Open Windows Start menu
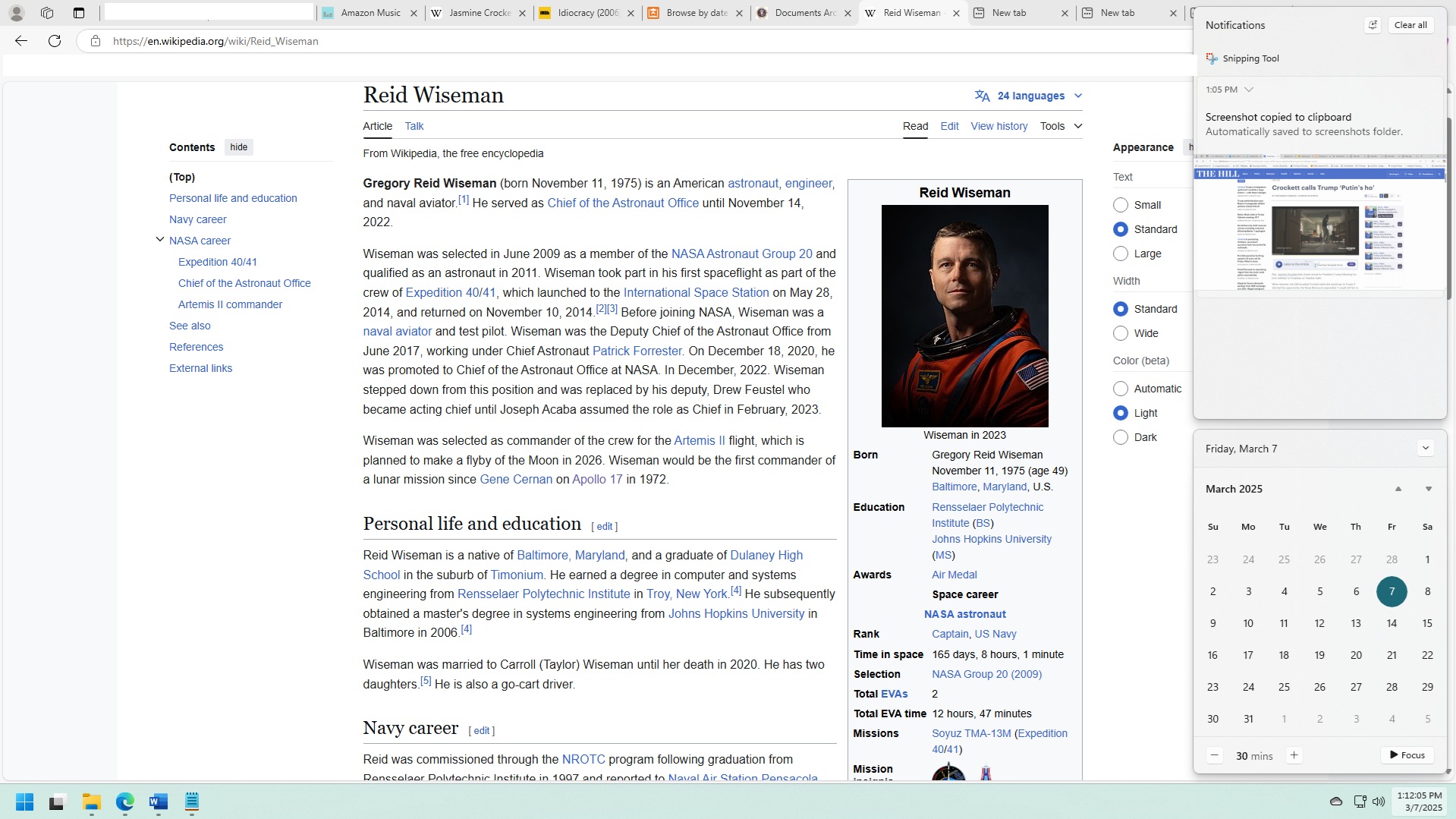Viewport: 1456px width, 819px height. tap(24, 802)
